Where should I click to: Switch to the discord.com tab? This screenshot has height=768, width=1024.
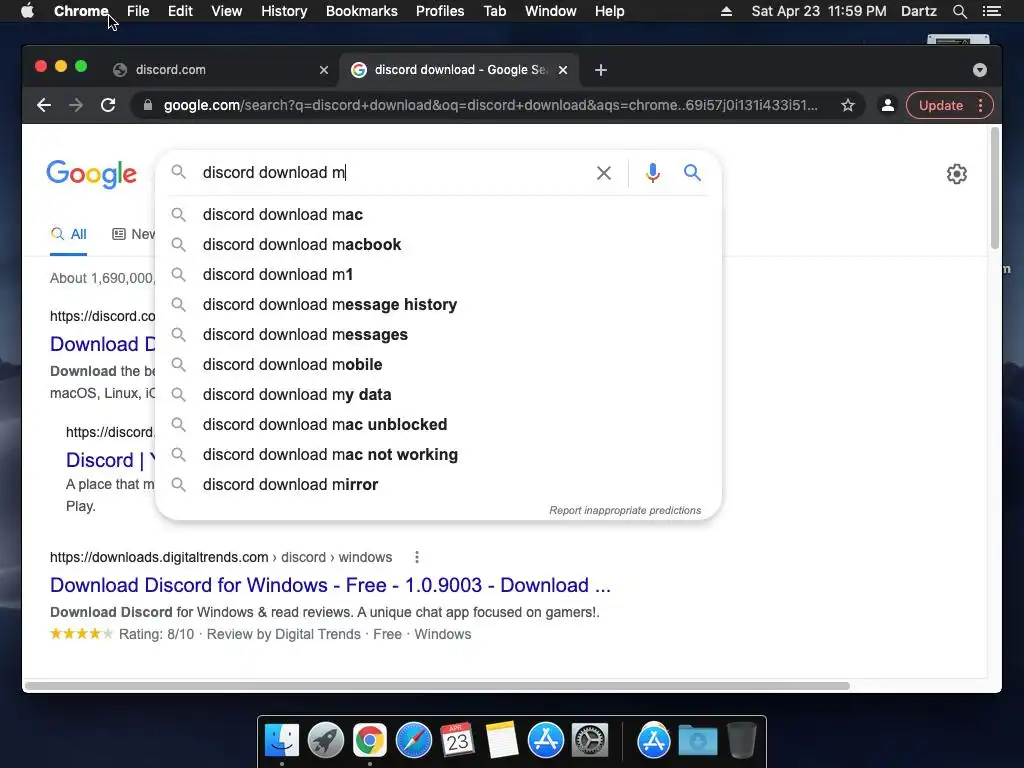pos(222,70)
